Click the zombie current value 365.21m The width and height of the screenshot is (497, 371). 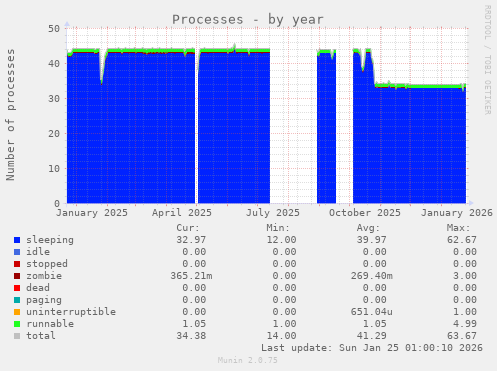(191, 276)
